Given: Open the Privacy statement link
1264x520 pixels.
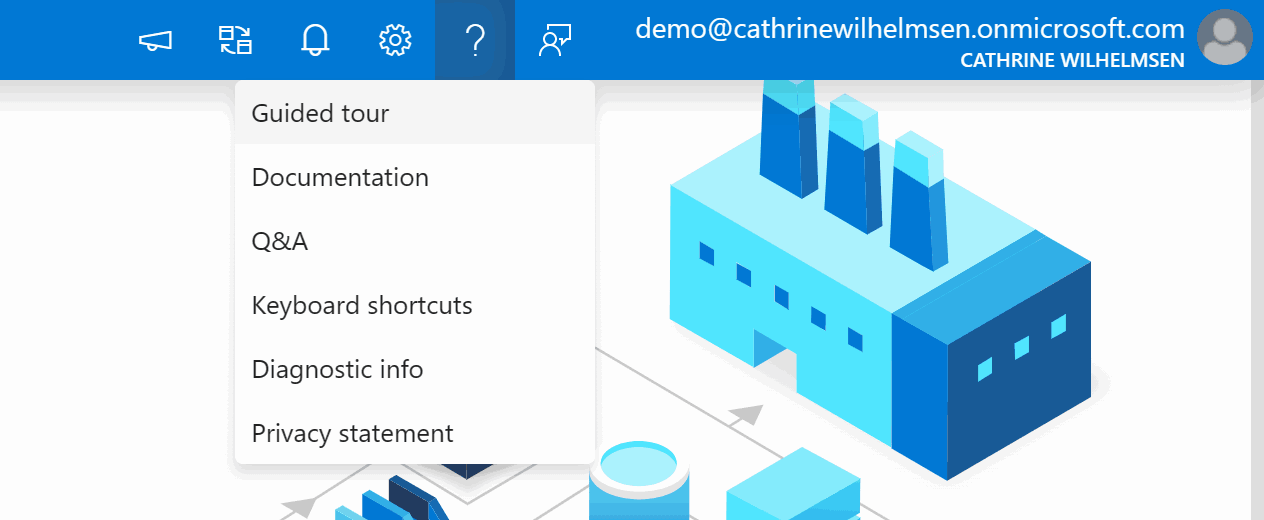Looking at the screenshot, I should pyautogui.click(x=352, y=433).
